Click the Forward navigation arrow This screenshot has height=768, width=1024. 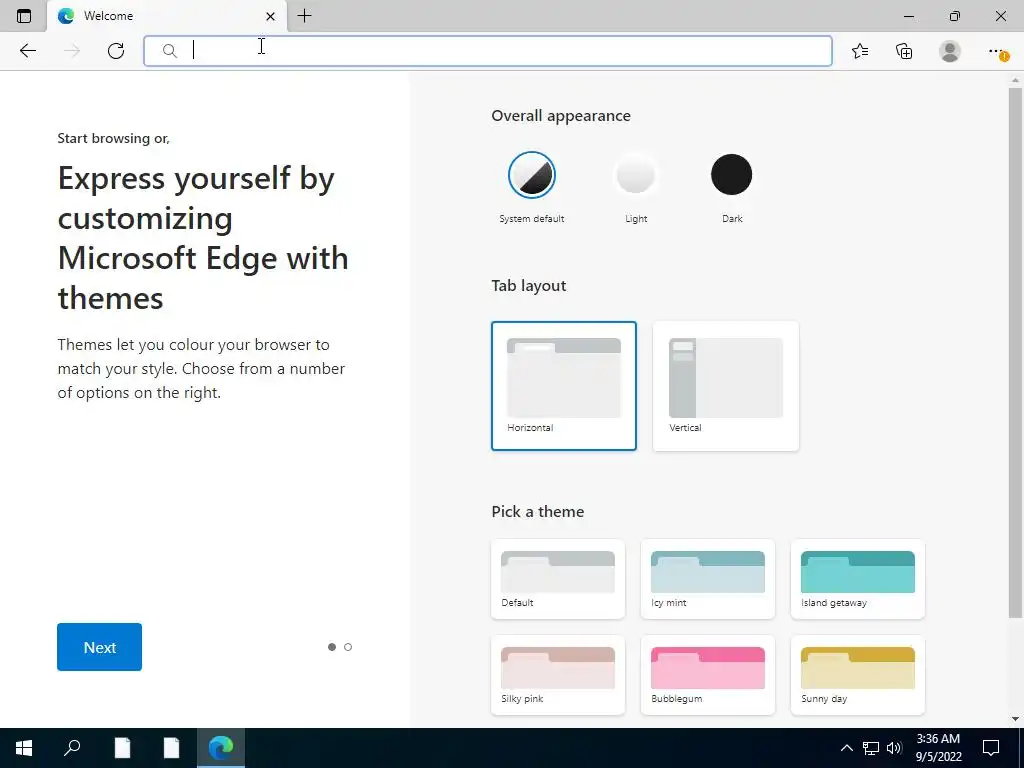pyautogui.click(x=72, y=51)
